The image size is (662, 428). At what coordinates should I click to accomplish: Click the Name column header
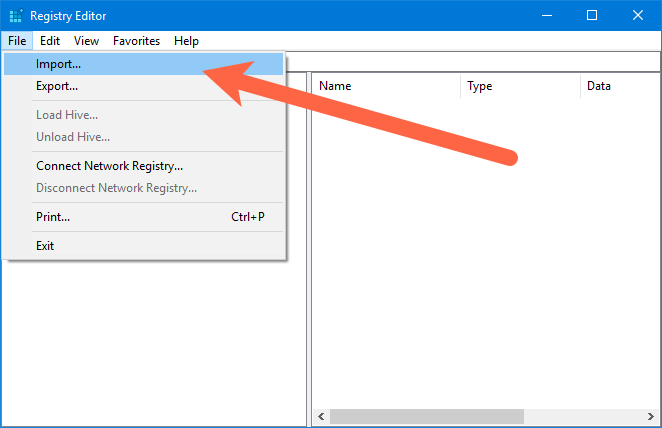tap(386, 86)
